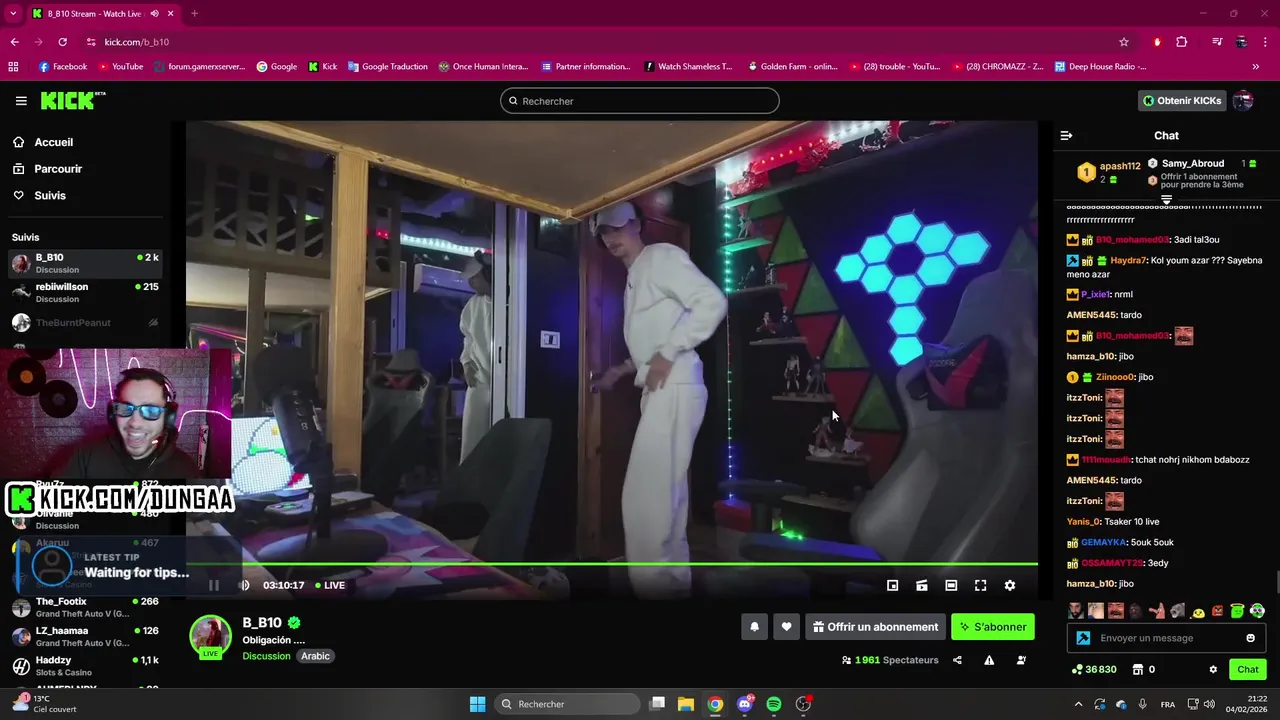Bookmark page with star icon
The width and height of the screenshot is (1280, 720).
pos(1124,42)
